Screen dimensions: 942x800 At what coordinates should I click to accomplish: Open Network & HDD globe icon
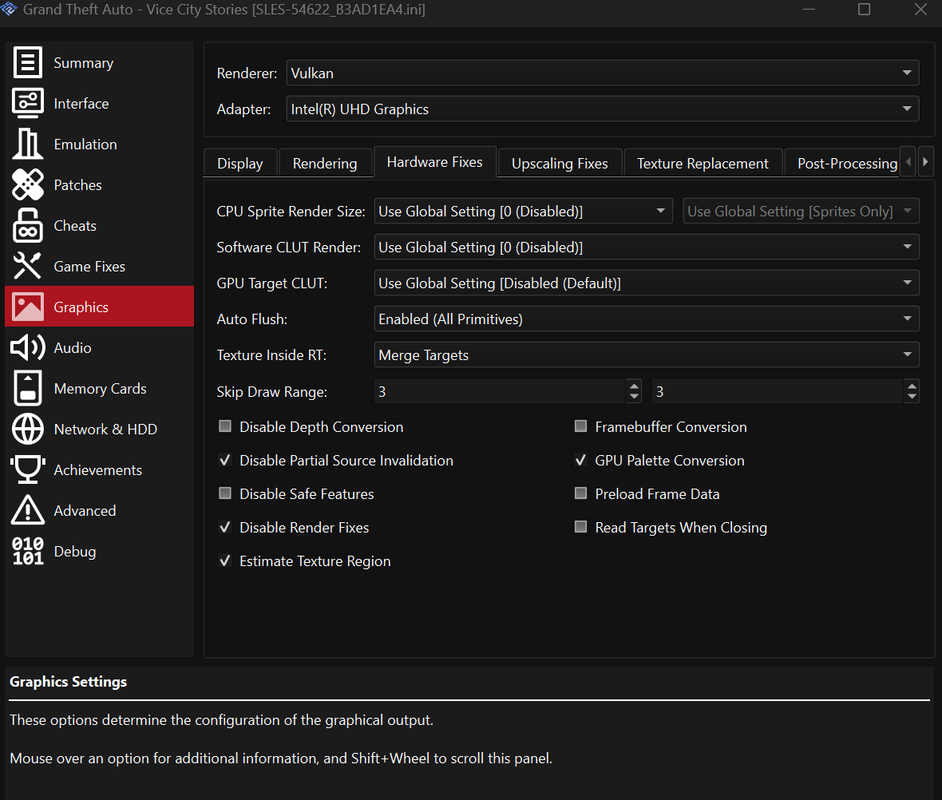tap(28, 429)
